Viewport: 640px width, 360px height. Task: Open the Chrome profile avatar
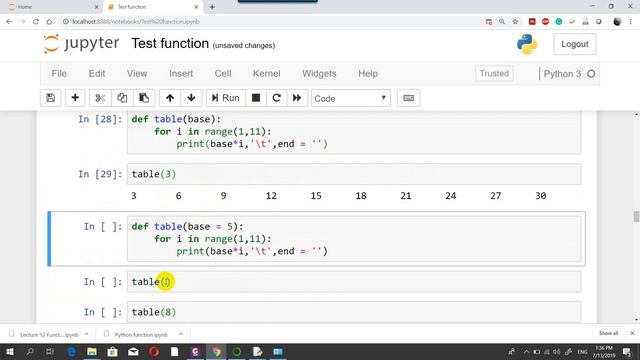[x=617, y=22]
